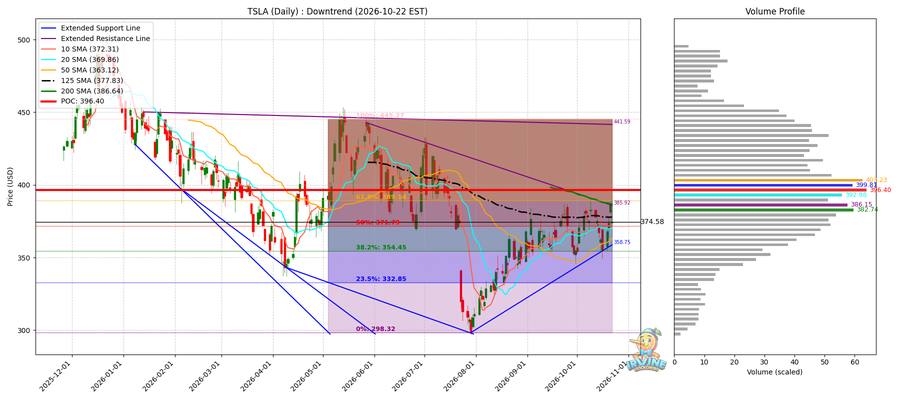The width and height of the screenshot is (900, 400).
Task: Click the 125 SMA (377.83) legend entry
Action: 80,80
